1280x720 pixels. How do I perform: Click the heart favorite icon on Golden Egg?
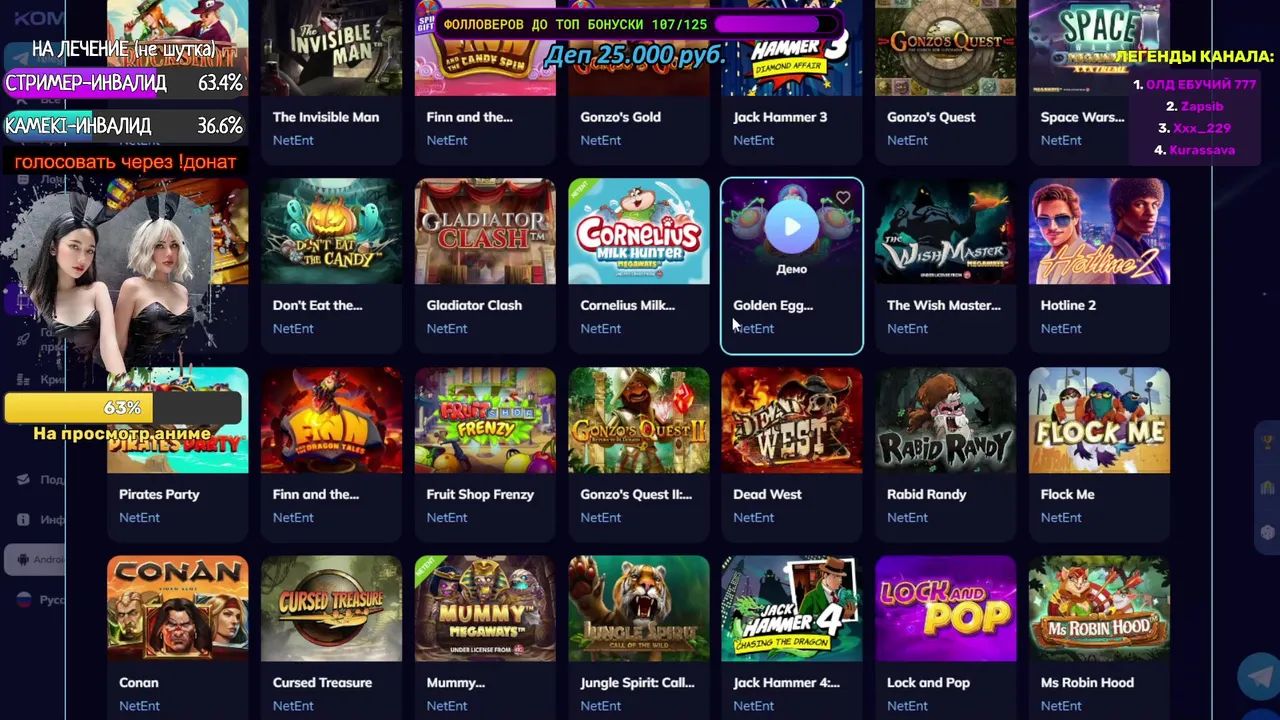843,198
